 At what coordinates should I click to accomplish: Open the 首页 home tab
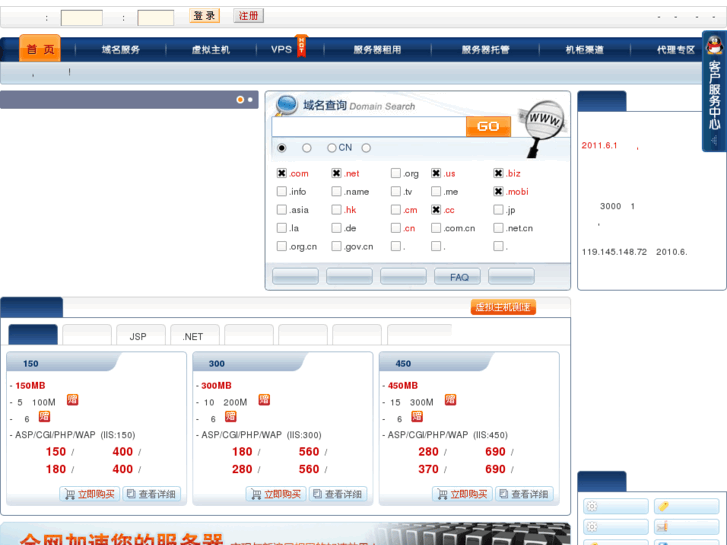coord(40,48)
